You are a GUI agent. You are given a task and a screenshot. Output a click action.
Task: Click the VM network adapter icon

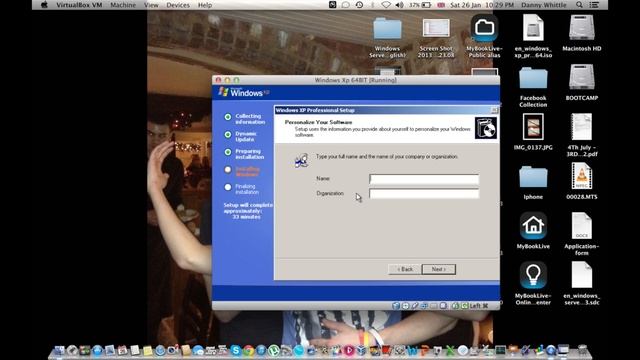click(x=424, y=306)
